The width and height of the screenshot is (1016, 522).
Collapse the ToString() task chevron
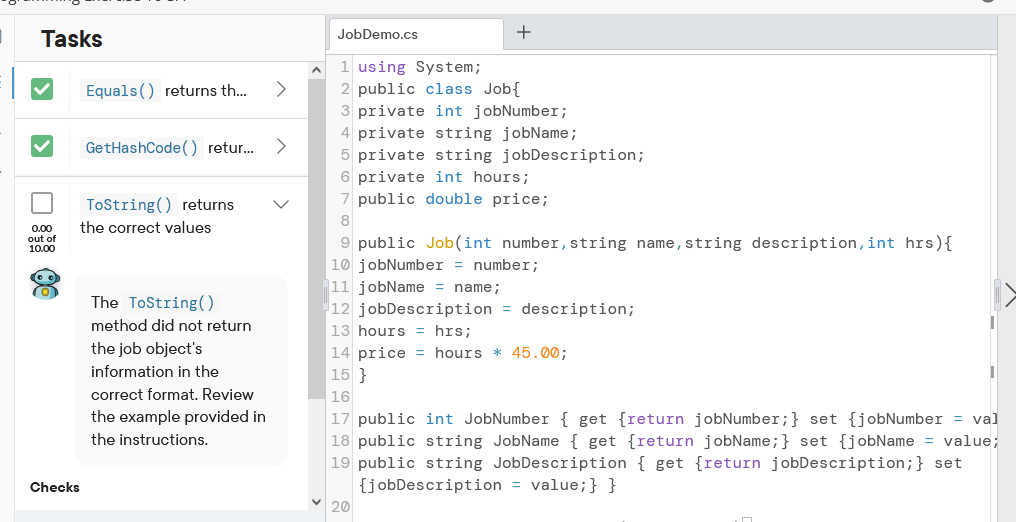coord(281,205)
